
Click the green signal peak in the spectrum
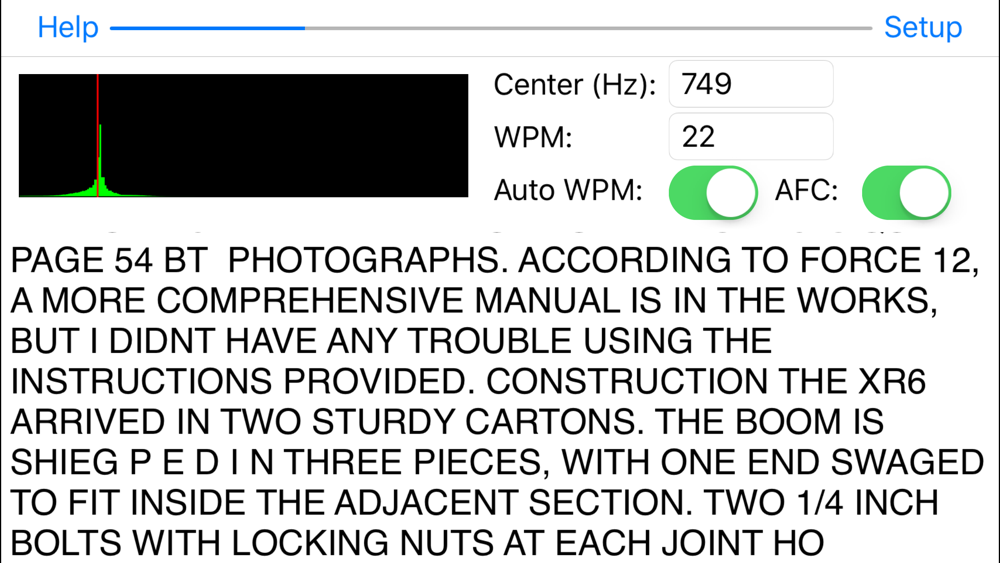tap(101, 159)
